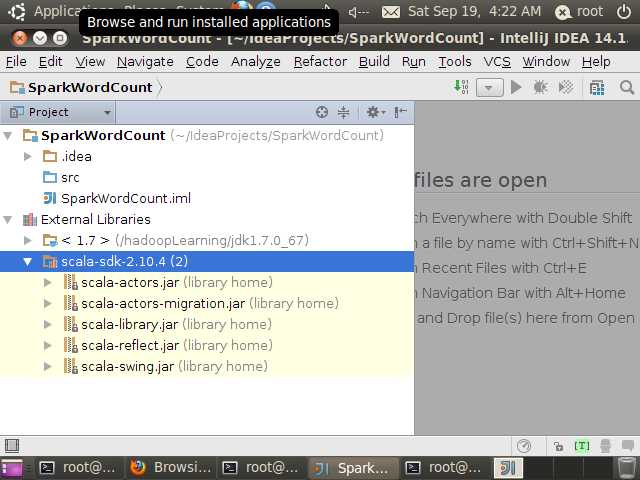Screen dimensions: 640x480
Task: Click the Debug bug icon
Action: click(x=540, y=87)
